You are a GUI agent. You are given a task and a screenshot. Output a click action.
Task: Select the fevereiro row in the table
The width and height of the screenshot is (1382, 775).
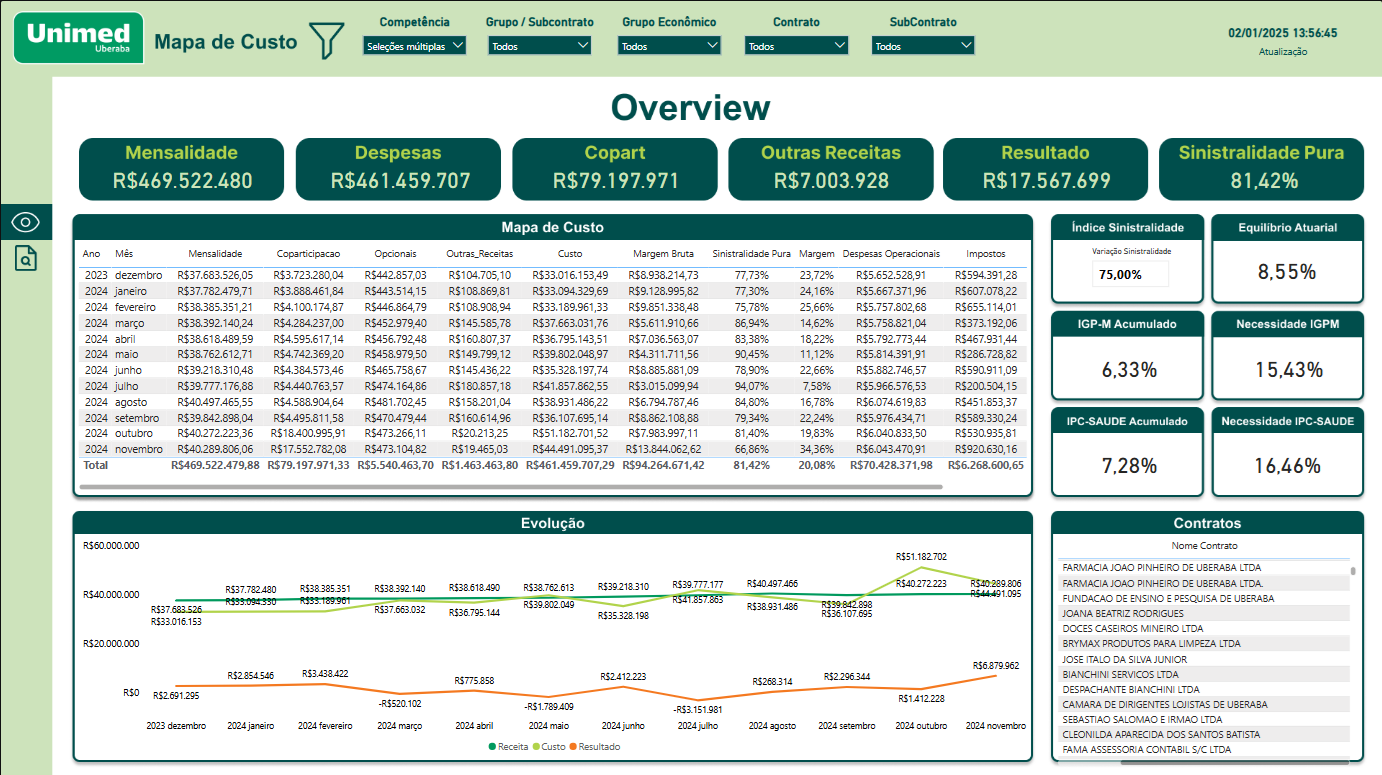coord(552,307)
